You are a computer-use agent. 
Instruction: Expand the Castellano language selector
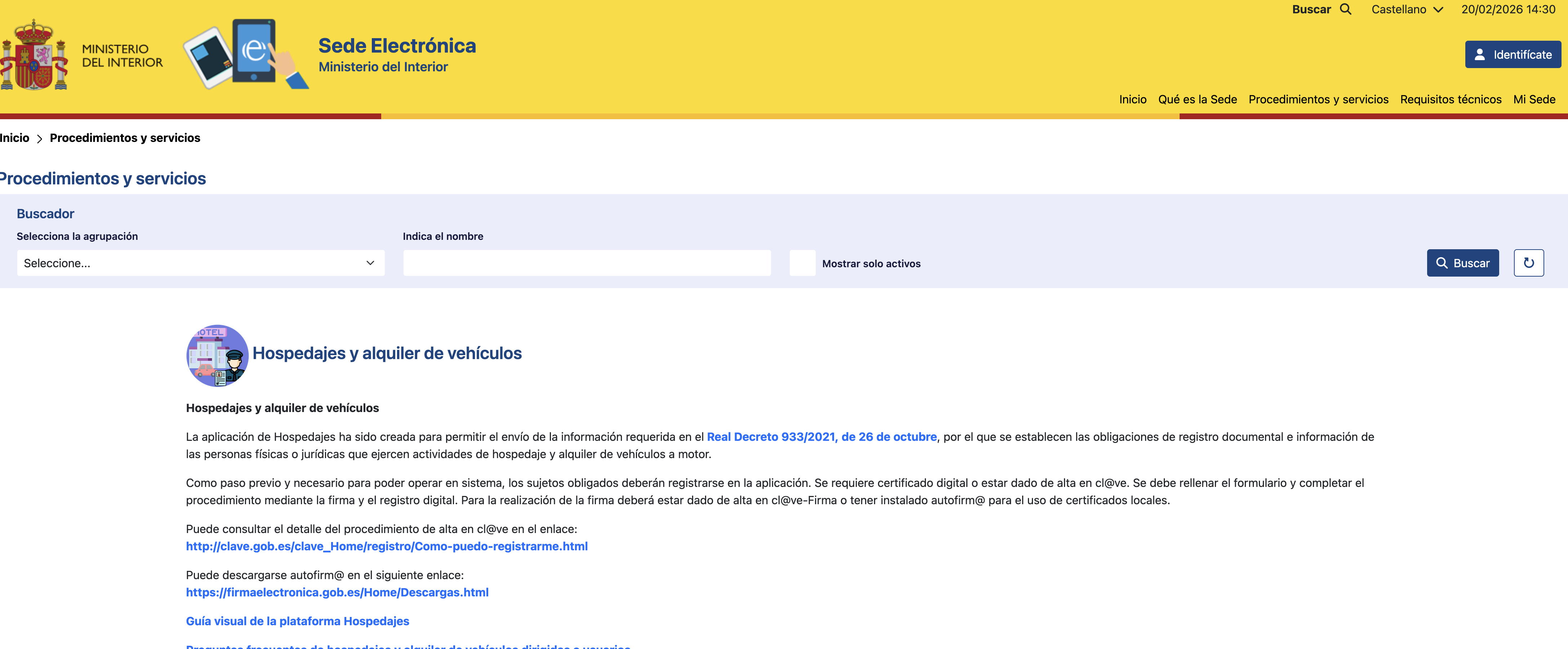pos(1407,9)
